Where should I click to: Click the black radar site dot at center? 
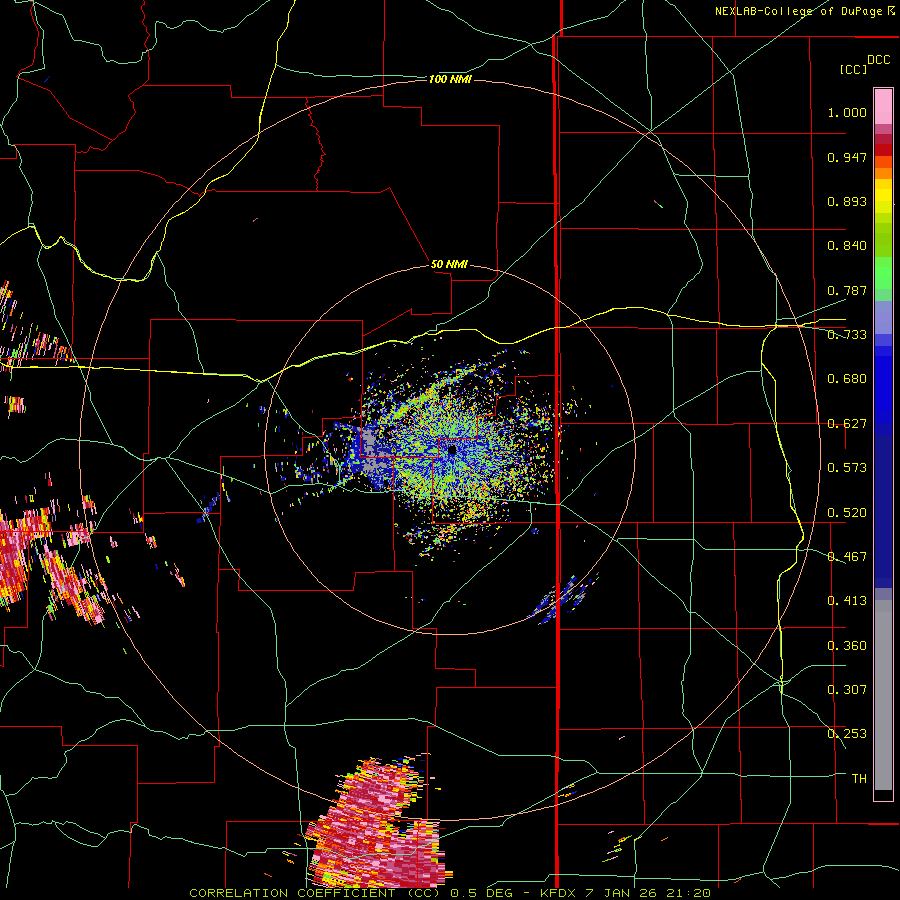pos(452,450)
